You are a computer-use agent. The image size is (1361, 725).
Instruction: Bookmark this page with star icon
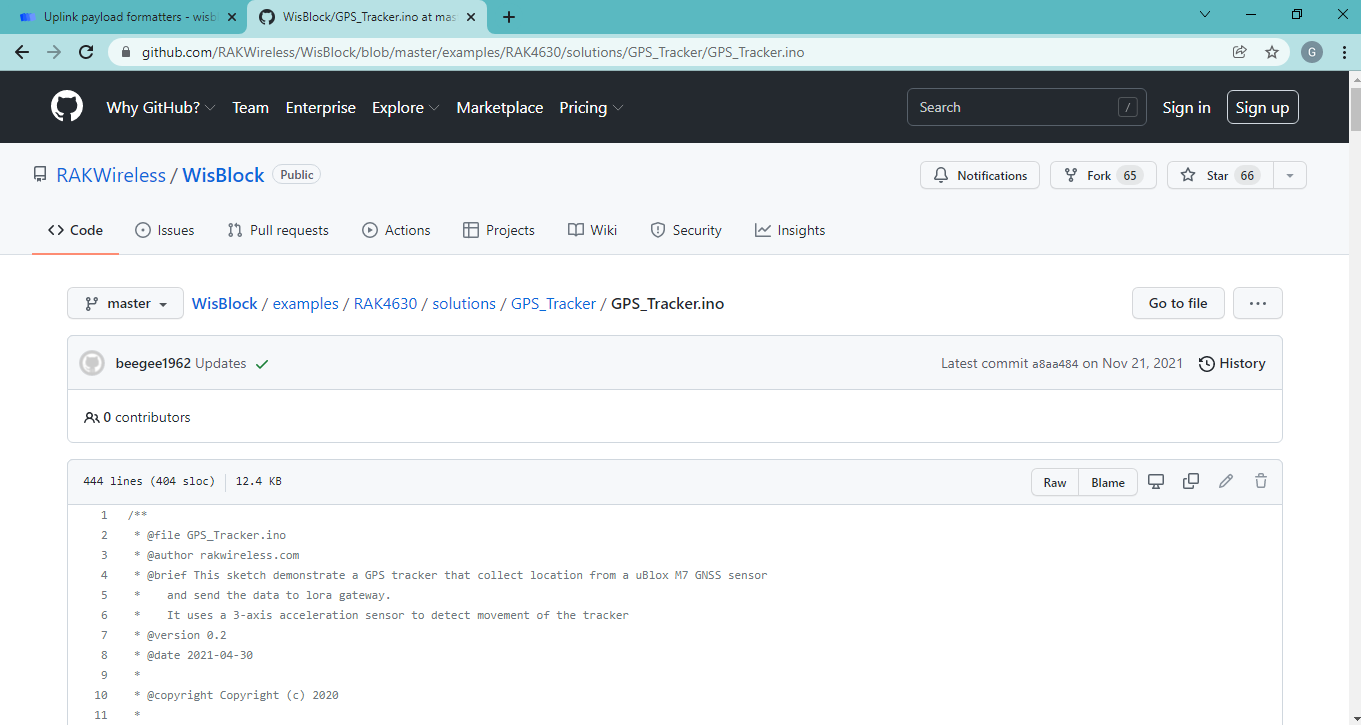1272,52
